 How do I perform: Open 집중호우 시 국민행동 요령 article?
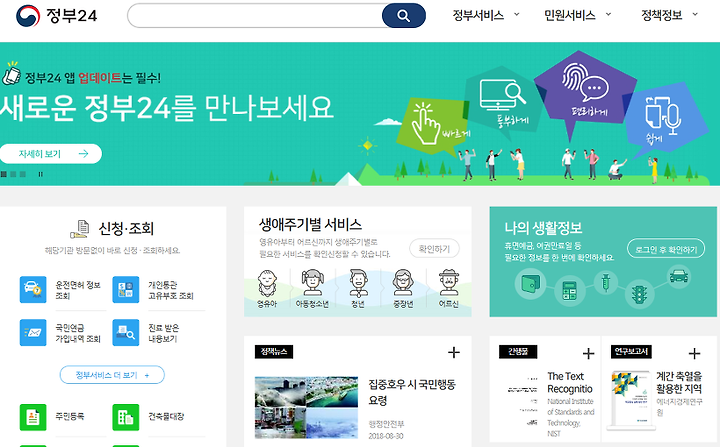click(x=412, y=392)
